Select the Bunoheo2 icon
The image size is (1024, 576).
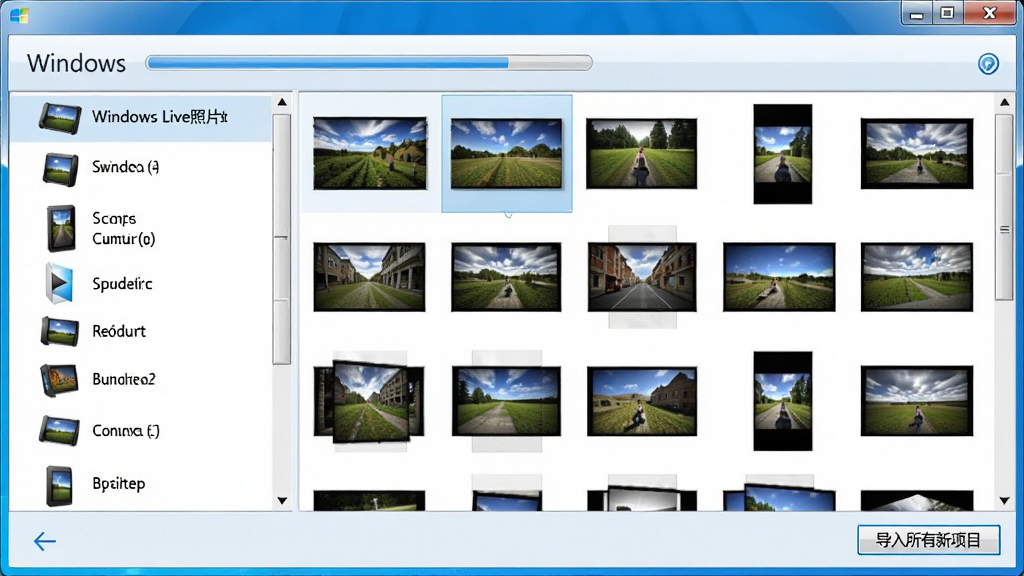(59, 380)
